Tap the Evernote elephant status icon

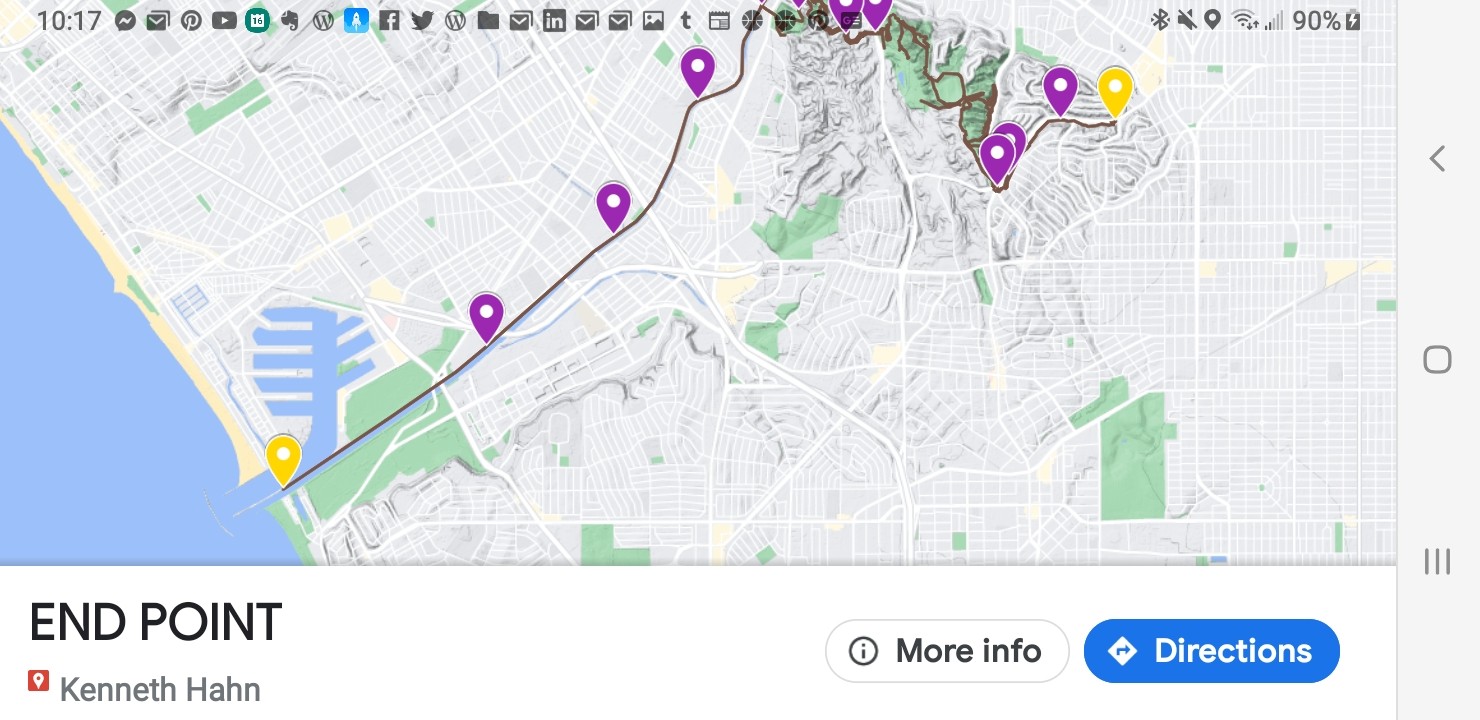click(290, 20)
